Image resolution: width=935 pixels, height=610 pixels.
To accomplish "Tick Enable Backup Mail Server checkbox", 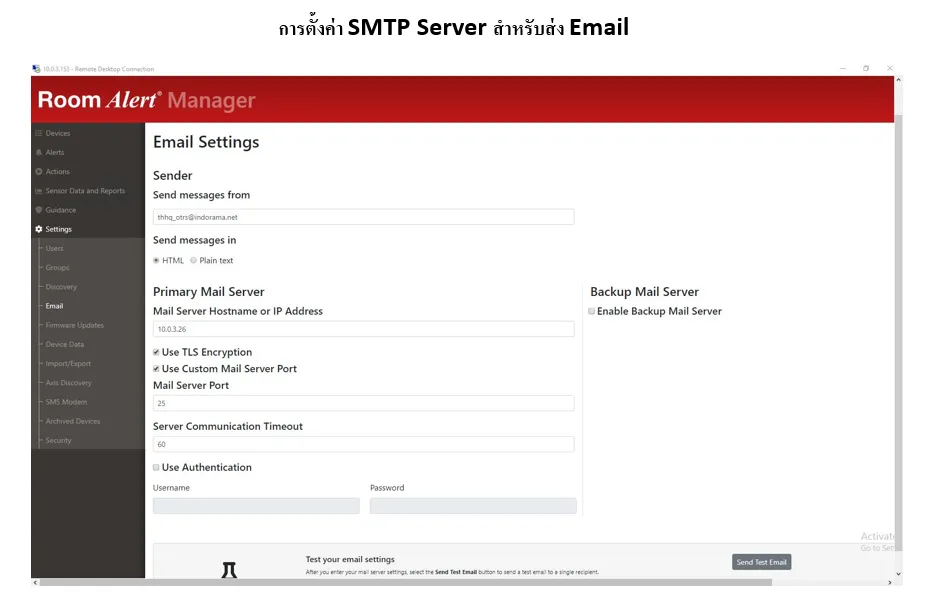I will click(x=591, y=311).
